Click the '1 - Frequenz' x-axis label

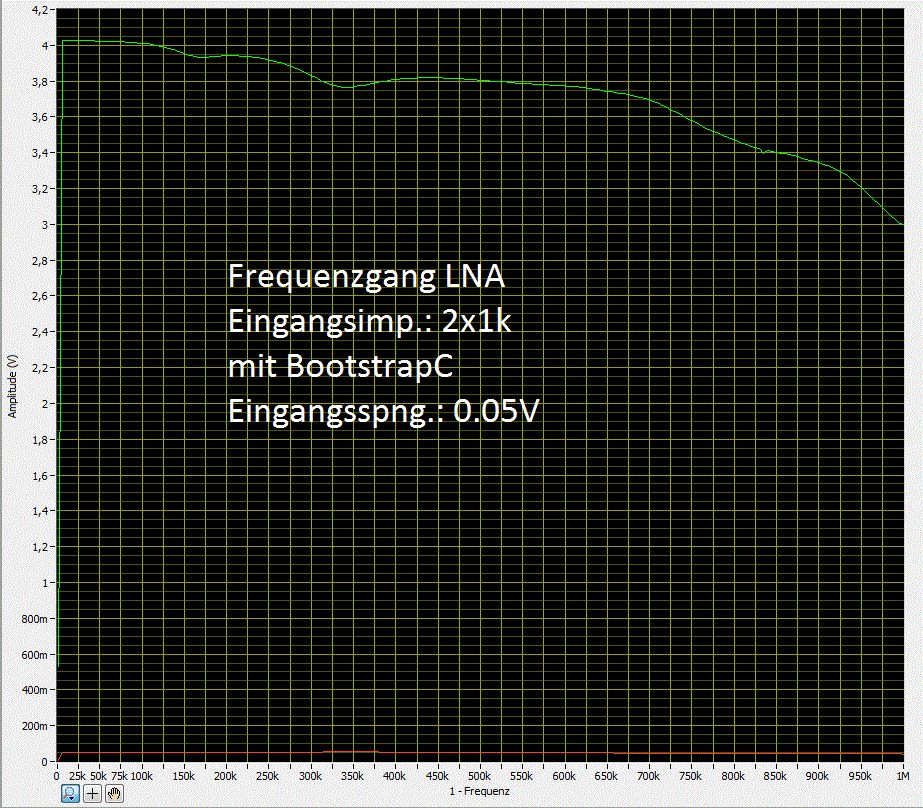click(479, 791)
